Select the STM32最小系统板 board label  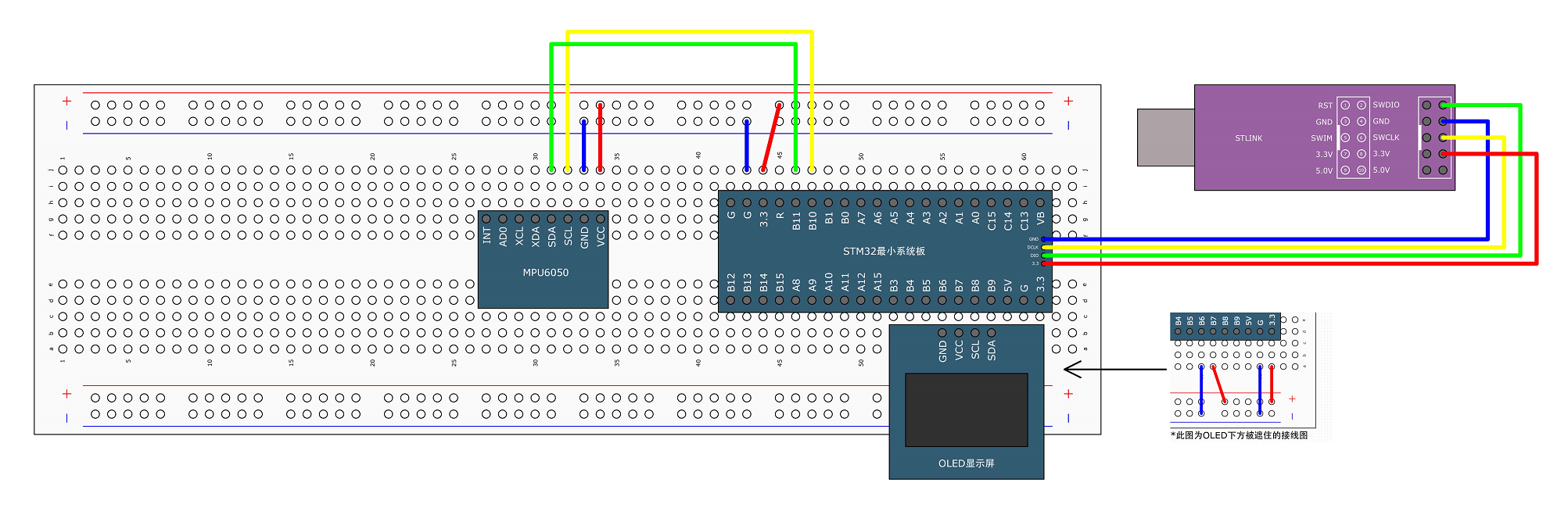[x=884, y=251]
